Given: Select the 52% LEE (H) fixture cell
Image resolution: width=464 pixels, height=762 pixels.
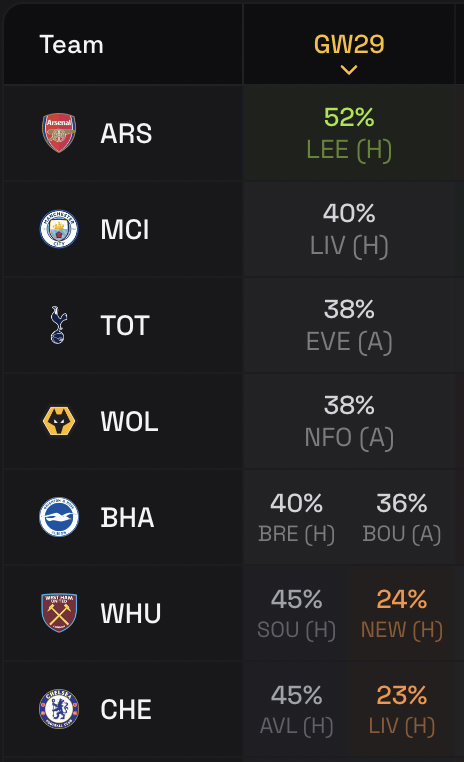Looking at the screenshot, I should (349, 133).
